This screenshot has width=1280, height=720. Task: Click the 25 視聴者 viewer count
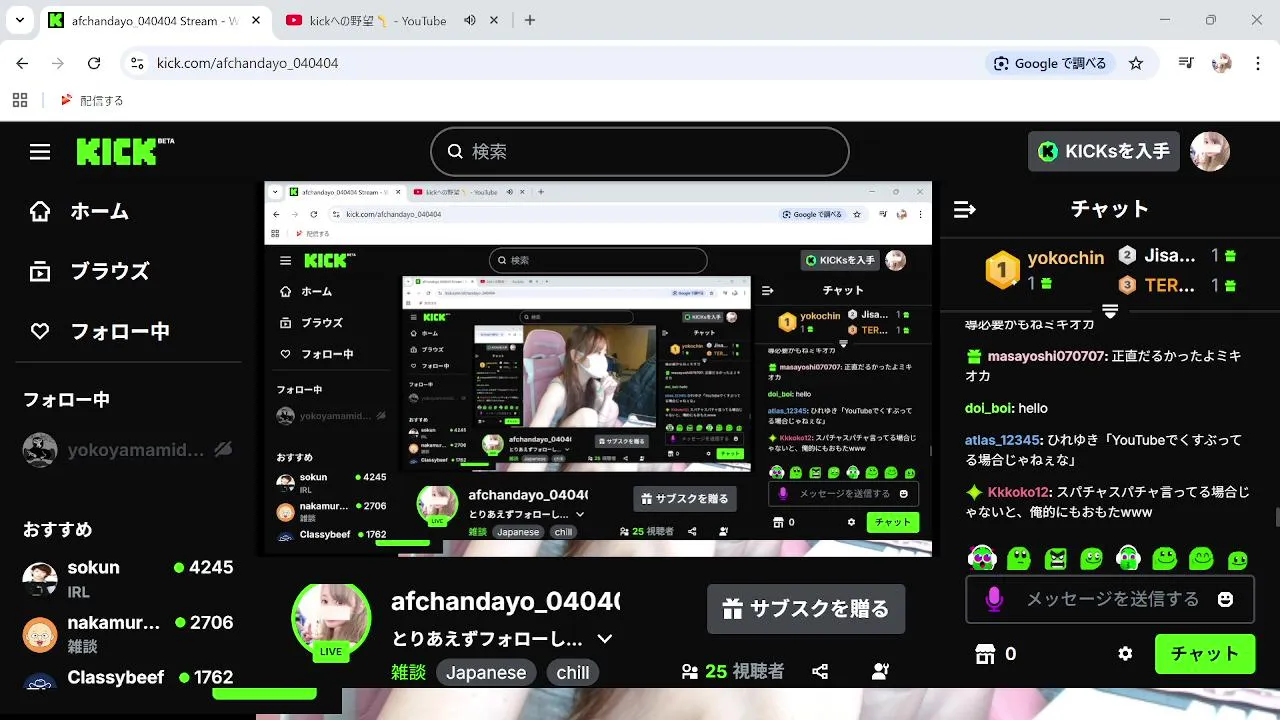coord(733,672)
